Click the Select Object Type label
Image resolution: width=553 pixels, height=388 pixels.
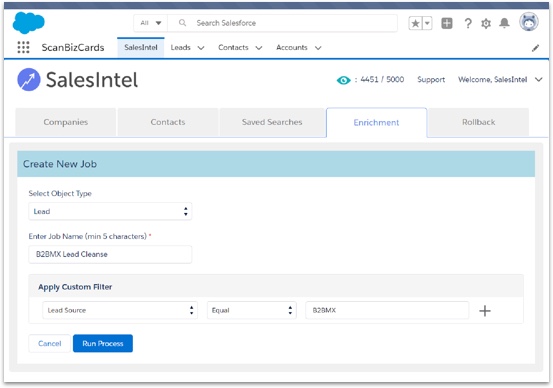60,193
